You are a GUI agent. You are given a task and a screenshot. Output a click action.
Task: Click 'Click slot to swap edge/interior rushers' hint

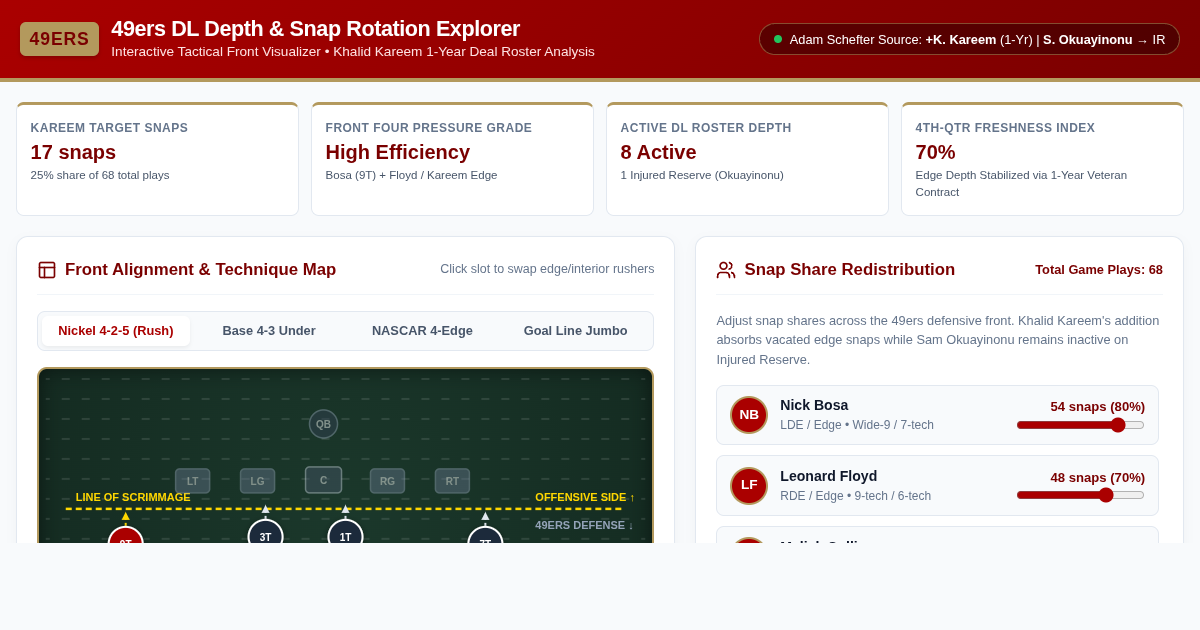coord(547,269)
